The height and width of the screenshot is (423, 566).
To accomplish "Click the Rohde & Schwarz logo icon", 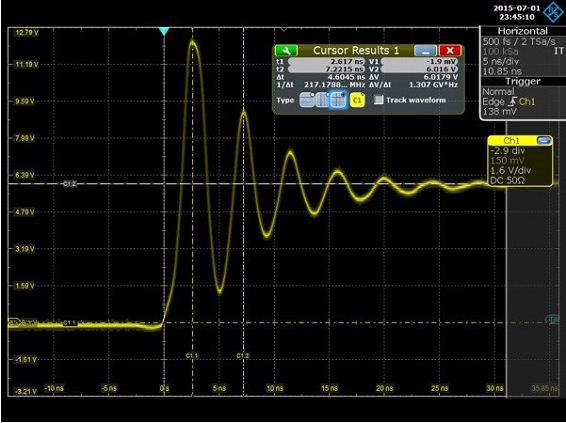I will click(553, 11).
